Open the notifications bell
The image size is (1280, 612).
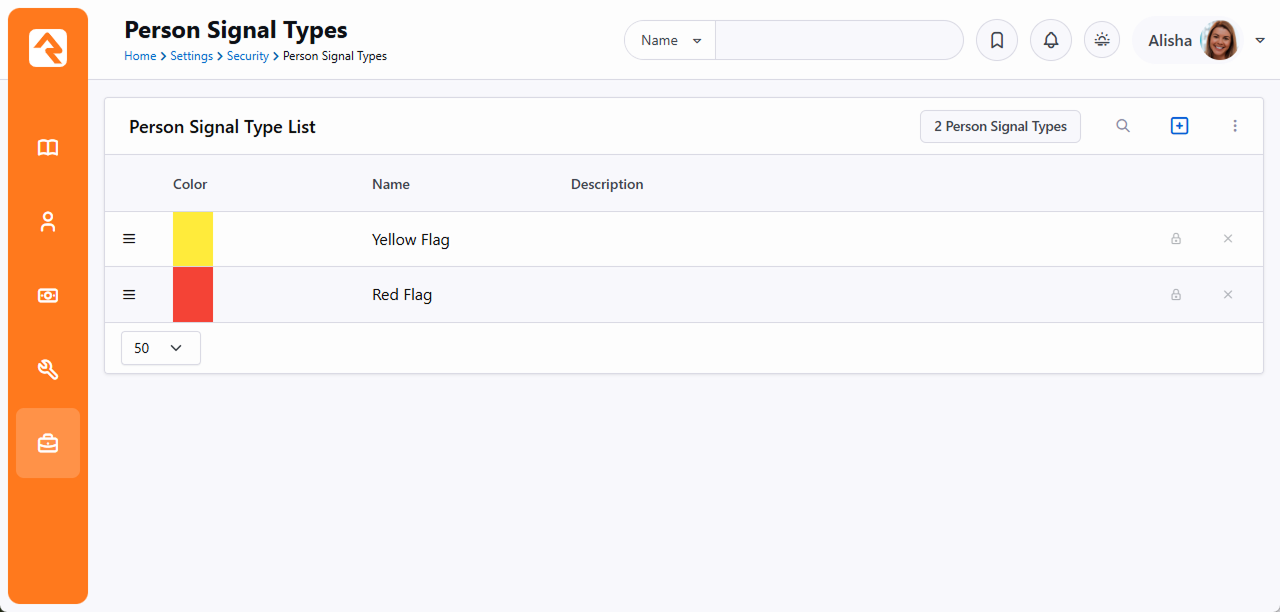1050,41
